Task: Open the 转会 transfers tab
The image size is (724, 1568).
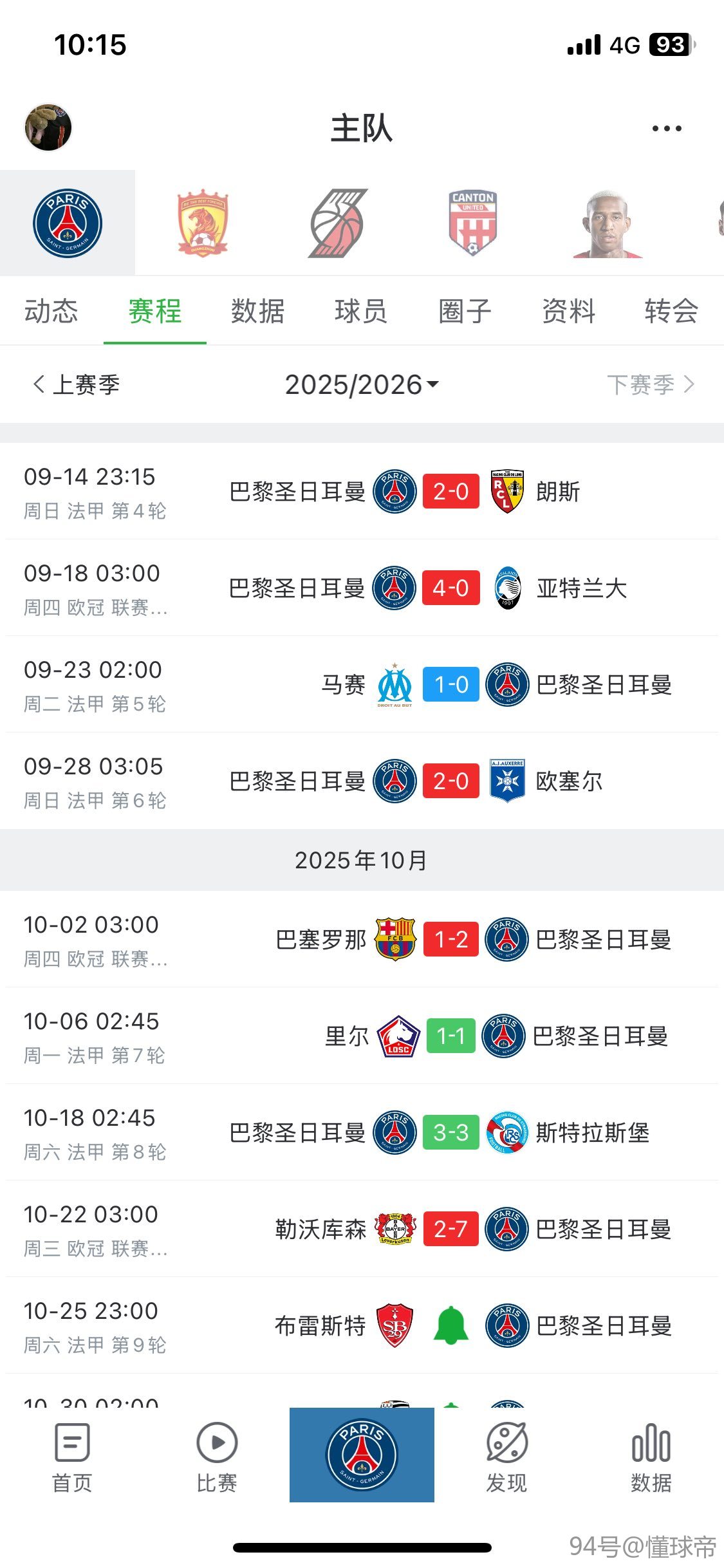Action: (x=671, y=312)
